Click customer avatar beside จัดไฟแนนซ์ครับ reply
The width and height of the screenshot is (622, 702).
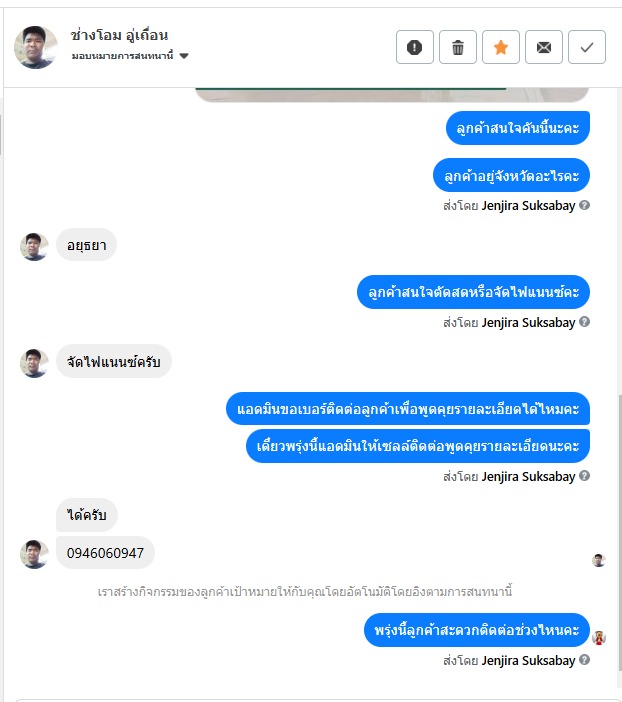pyautogui.click(x=34, y=363)
